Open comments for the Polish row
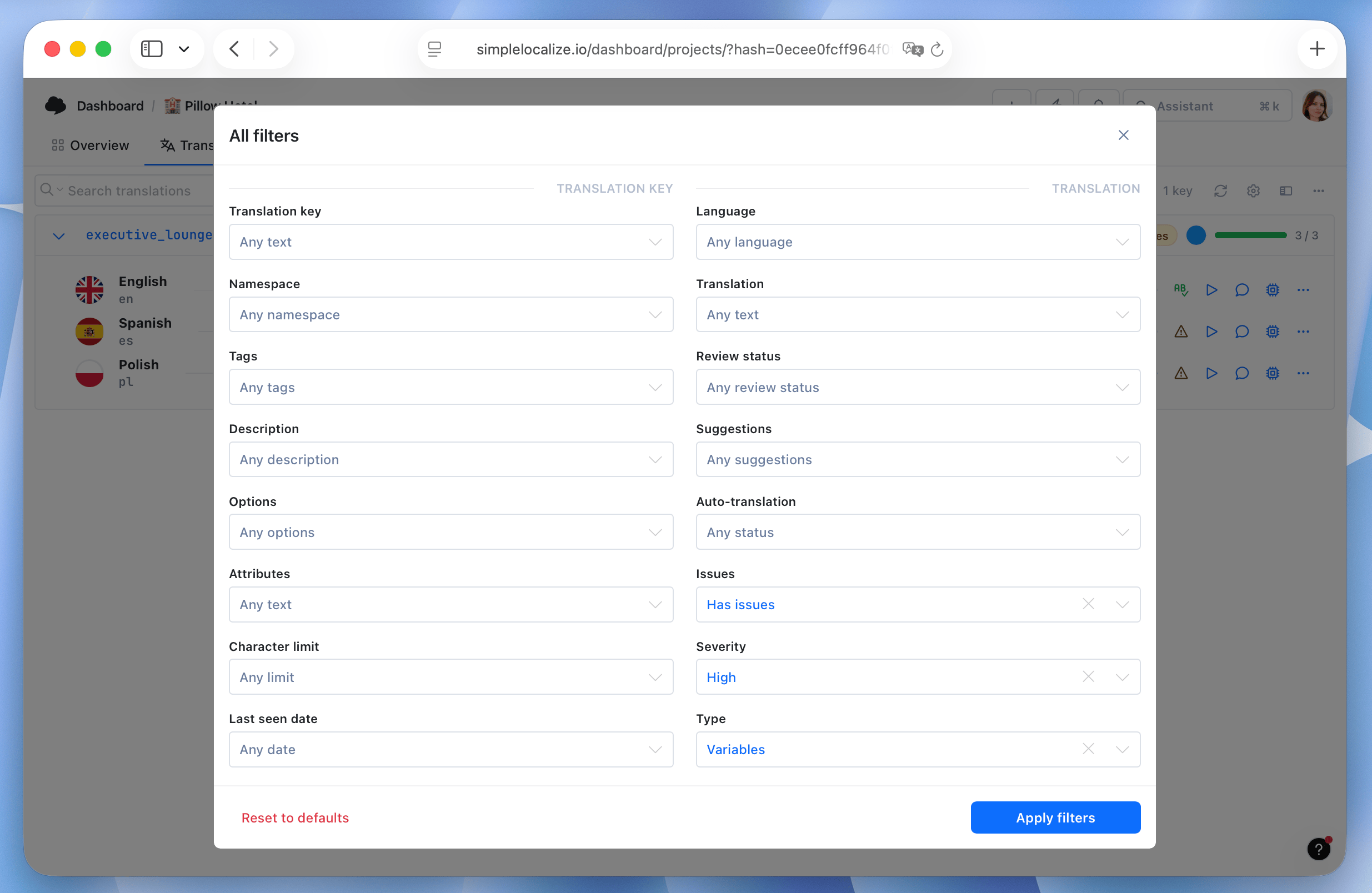 [x=1241, y=373]
